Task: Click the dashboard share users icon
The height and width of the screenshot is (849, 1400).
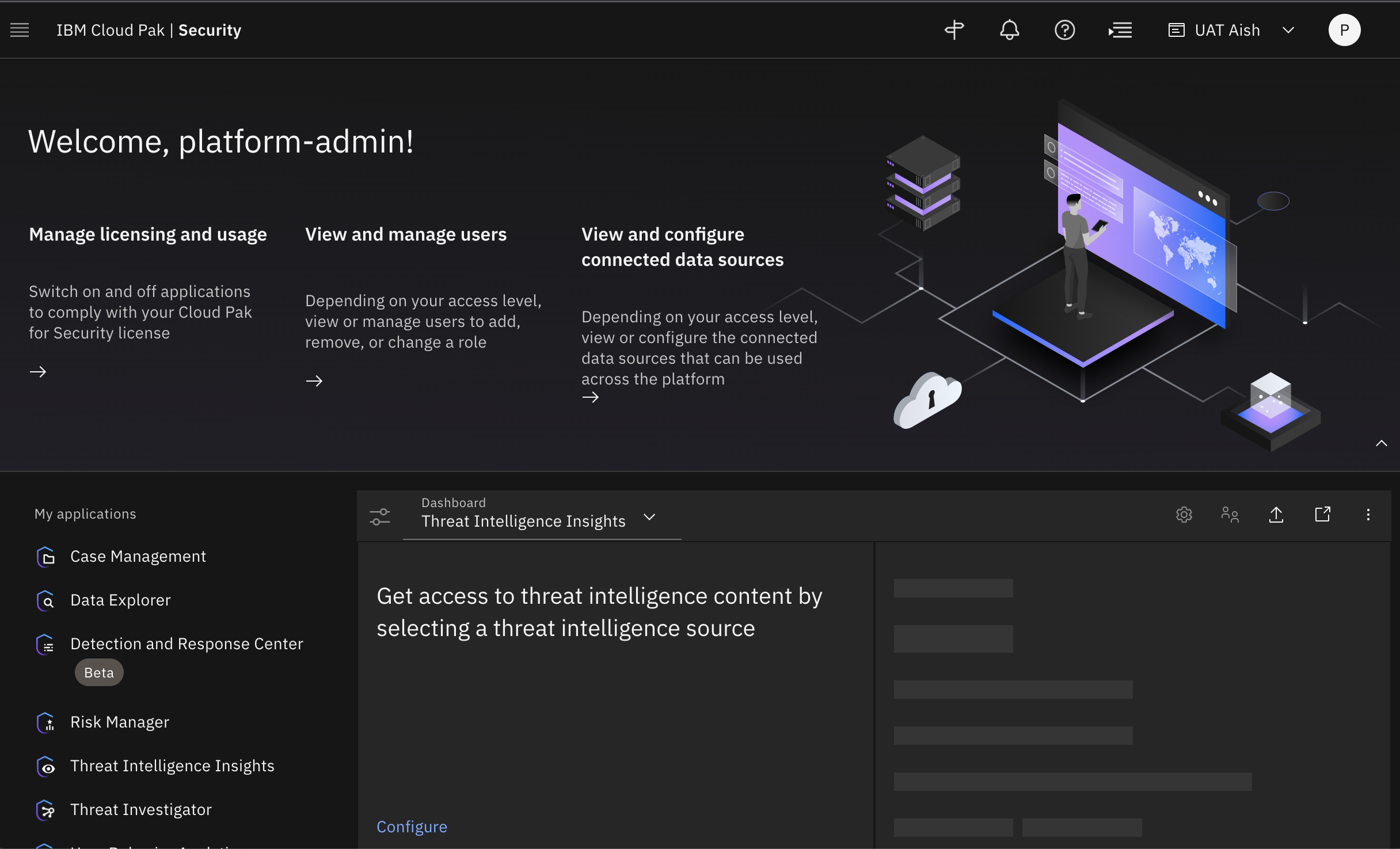Action: pos(1230,515)
